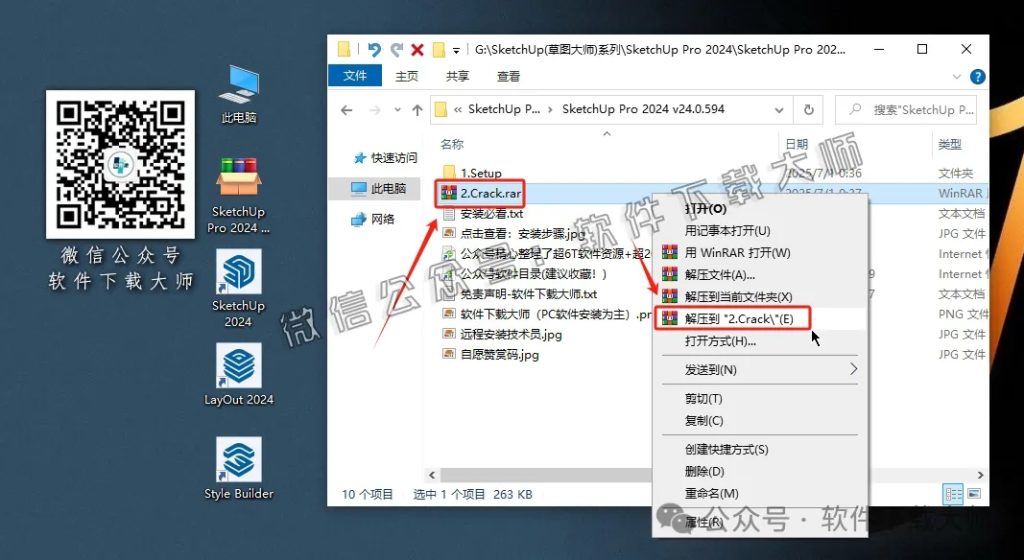This screenshot has height=560, width=1024.
Task: Click the horizontal scrollbar left arrow
Action: [x=431, y=475]
